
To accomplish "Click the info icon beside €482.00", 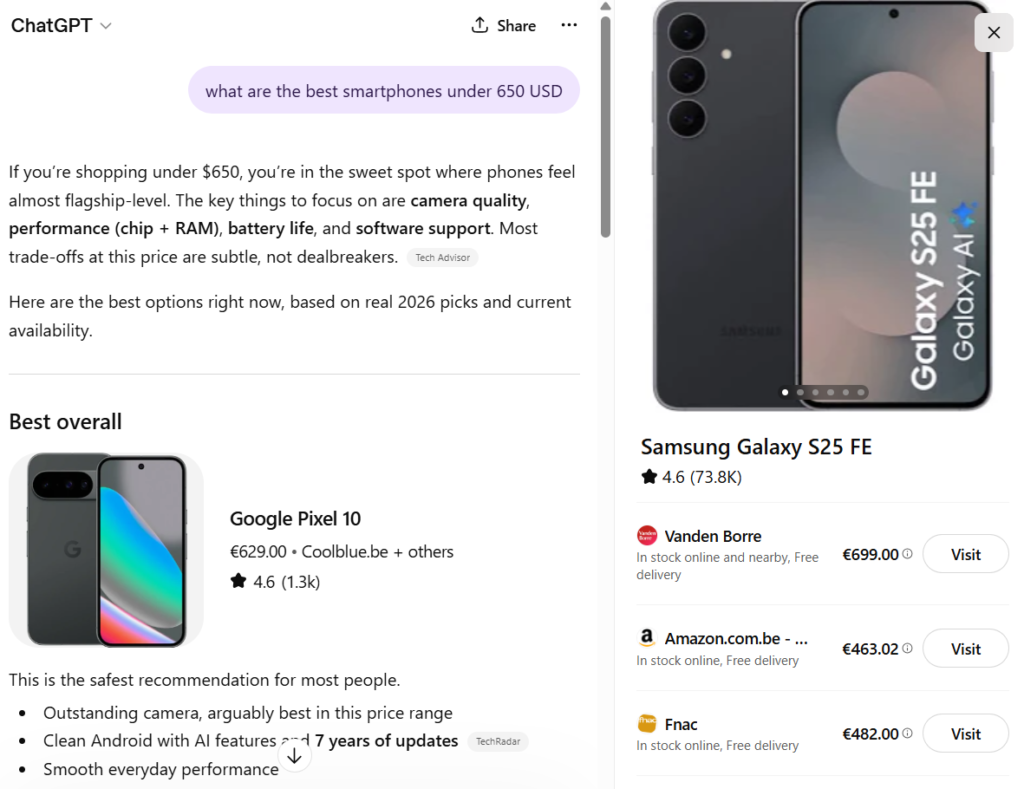I will (x=908, y=734).
